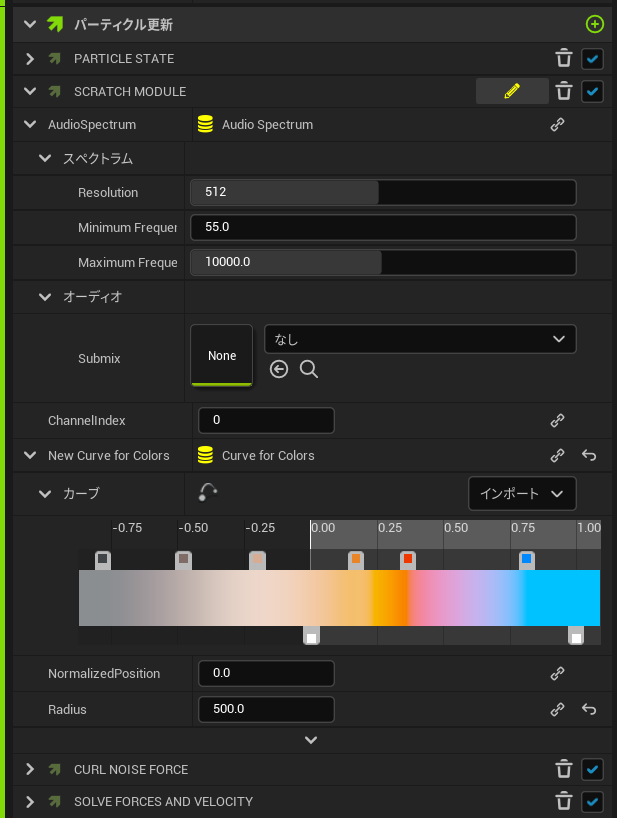The image size is (617, 818).
Task: Delete Solve Forces and Velocity module
Action: point(564,801)
